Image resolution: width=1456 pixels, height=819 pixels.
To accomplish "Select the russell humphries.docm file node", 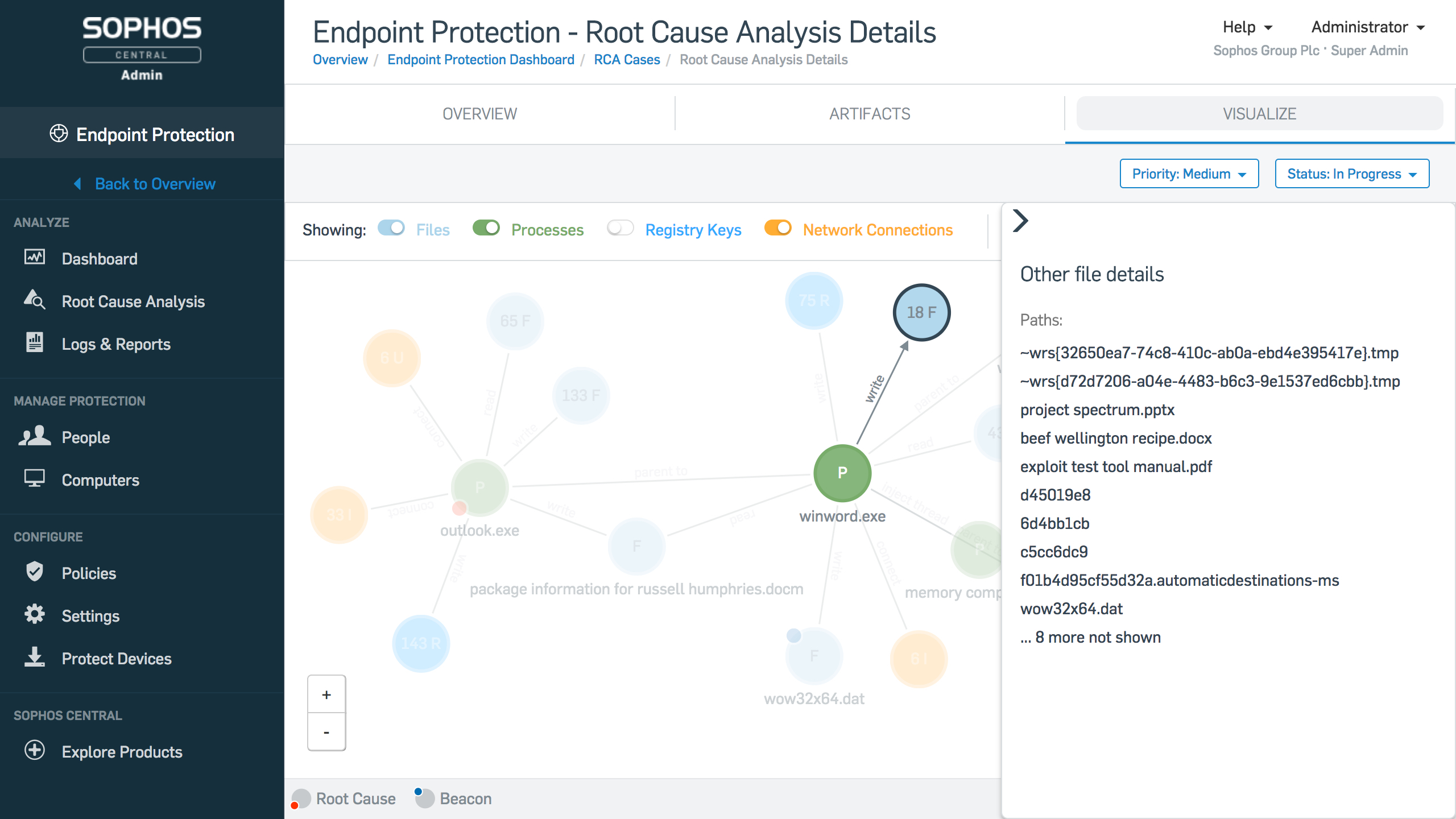I will coord(636,546).
